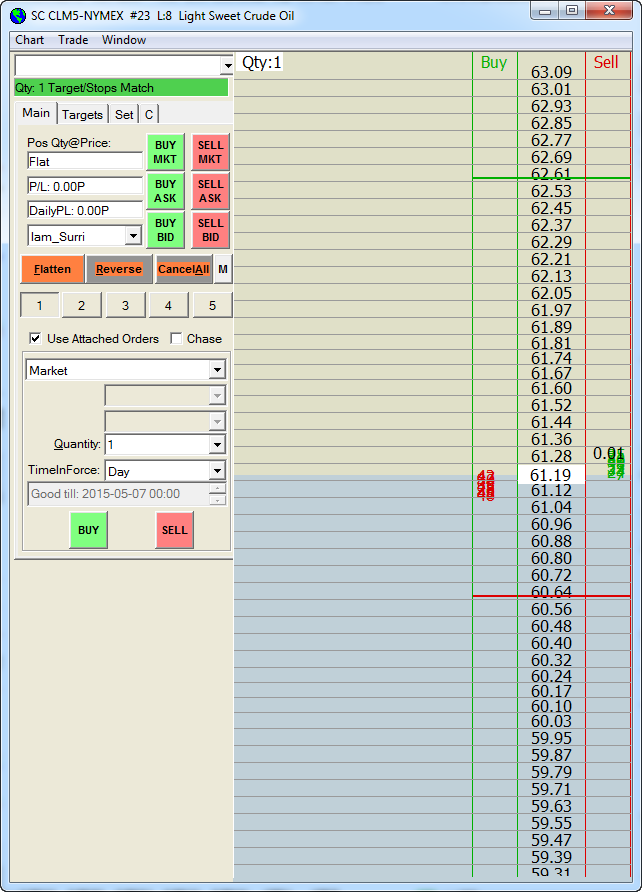This screenshot has height=892, width=642.
Task: Toggle the Use Attached Orders checkbox
Action: (x=35, y=338)
